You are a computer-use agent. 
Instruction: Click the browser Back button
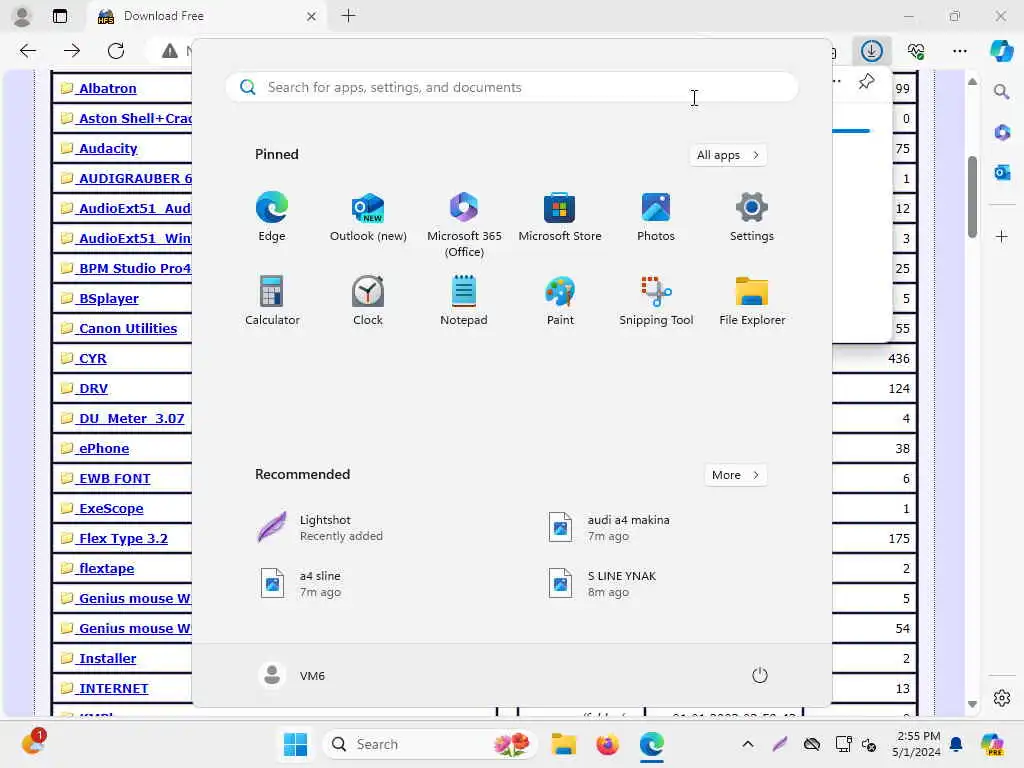28,50
